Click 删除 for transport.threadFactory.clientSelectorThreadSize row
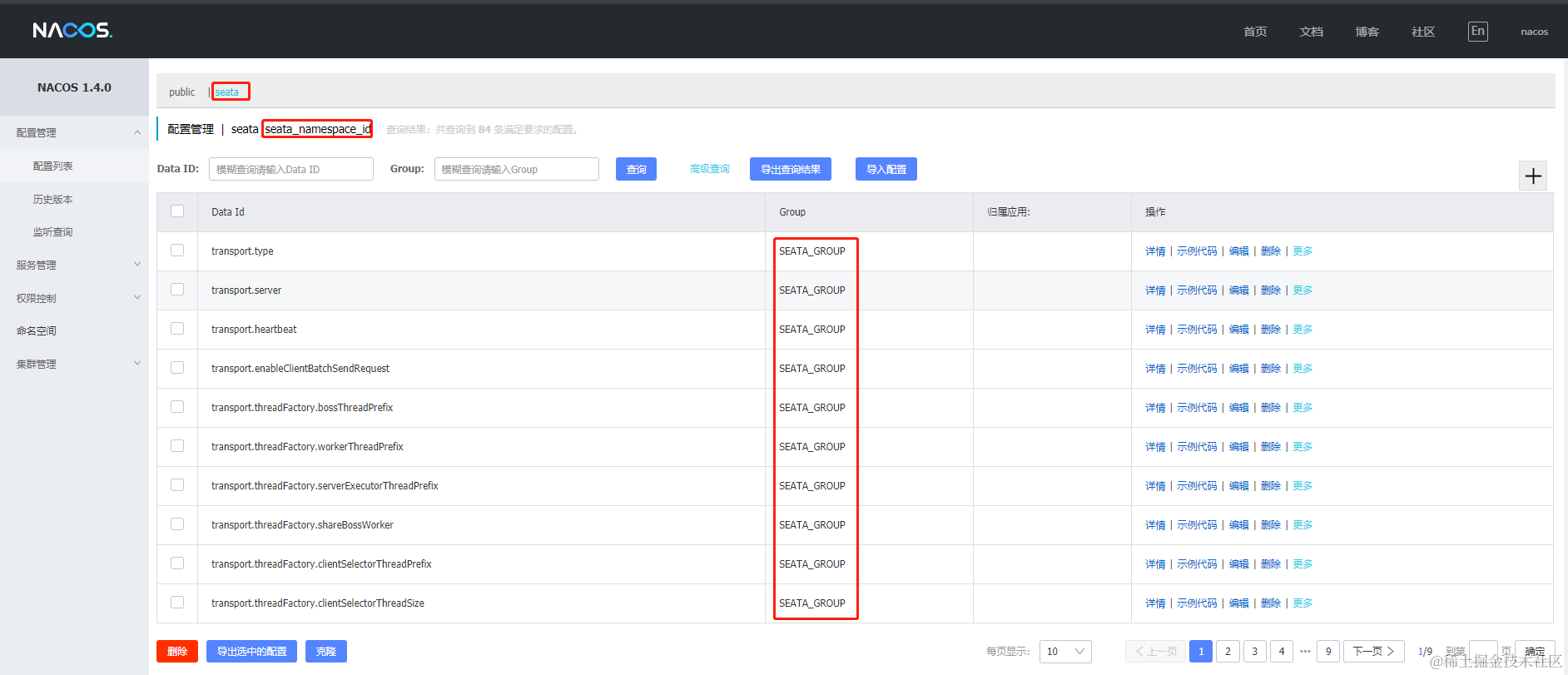Image resolution: width=1568 pixels, height=675 pixels. click(1271, 603)
